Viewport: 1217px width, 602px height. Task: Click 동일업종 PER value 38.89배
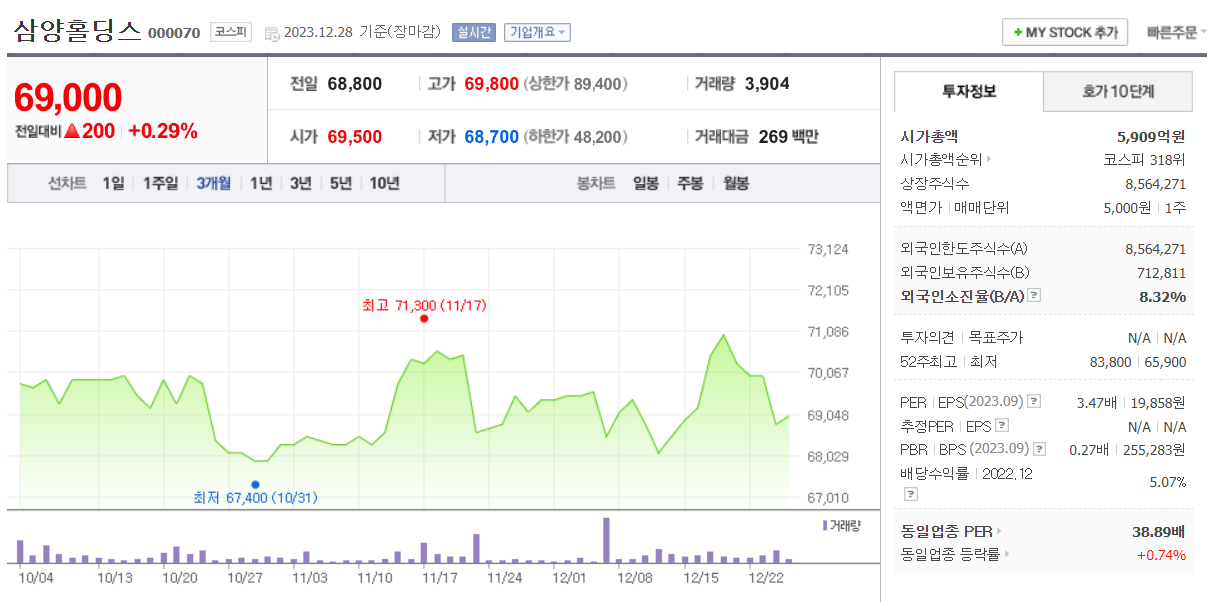point(1159,531)
